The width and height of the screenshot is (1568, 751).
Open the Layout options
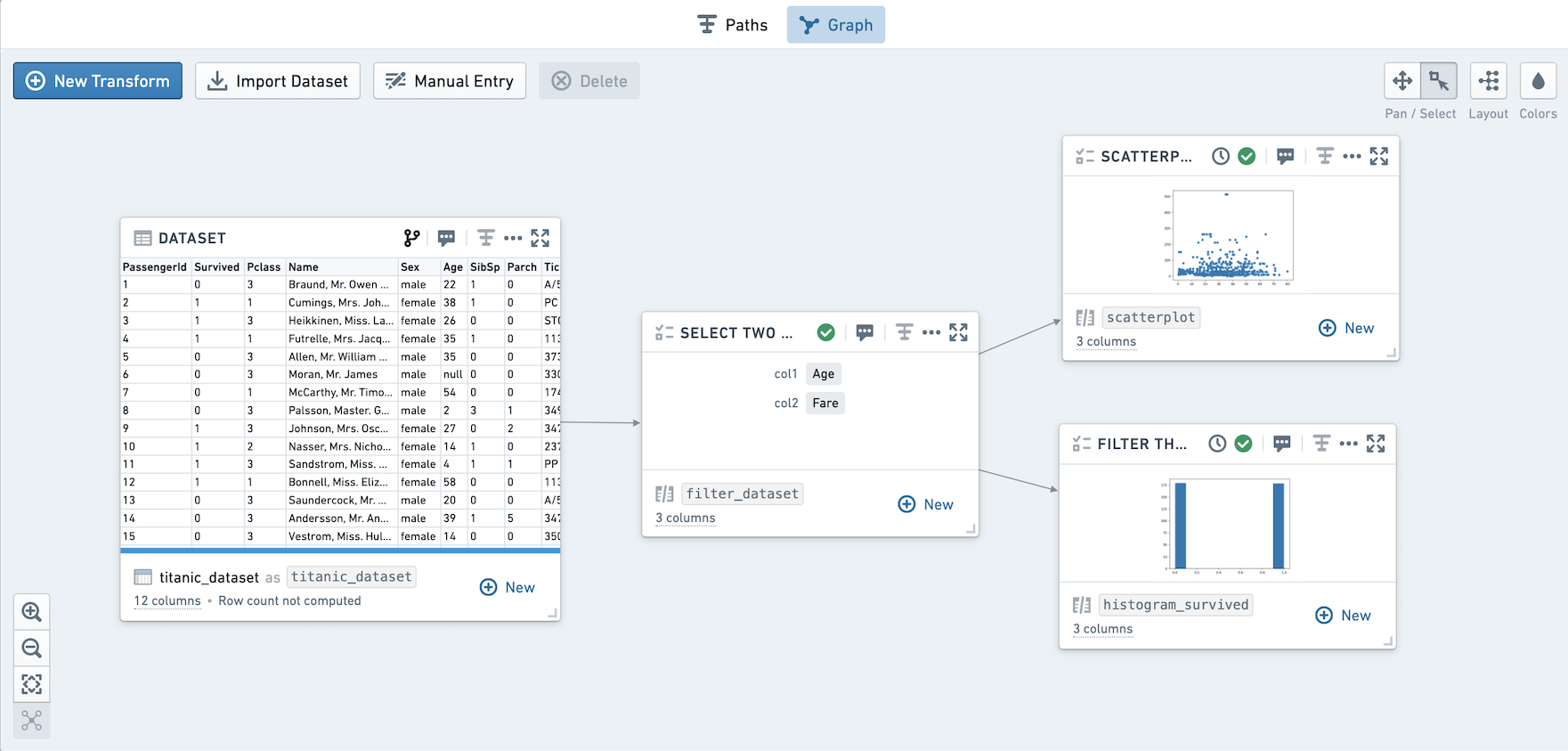[x=1489, y=81]
